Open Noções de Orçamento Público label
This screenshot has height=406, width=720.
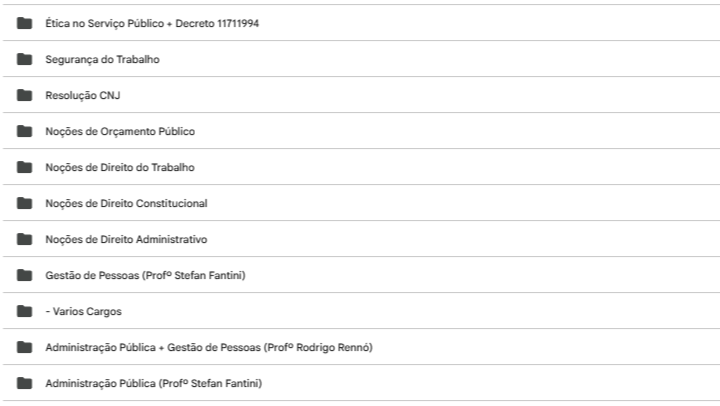pos(120,131)
